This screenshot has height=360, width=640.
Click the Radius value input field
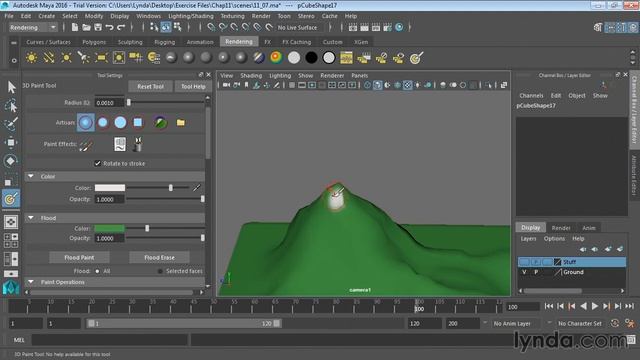[x=109, y=103]
